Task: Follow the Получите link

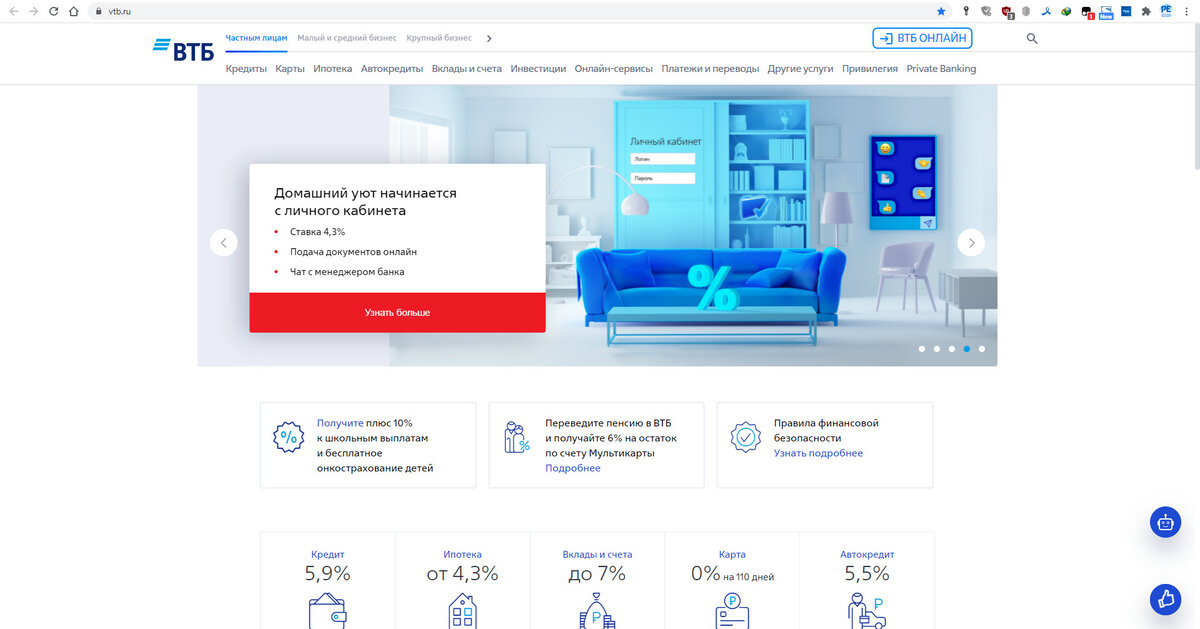Action: (x=340, y=423)
